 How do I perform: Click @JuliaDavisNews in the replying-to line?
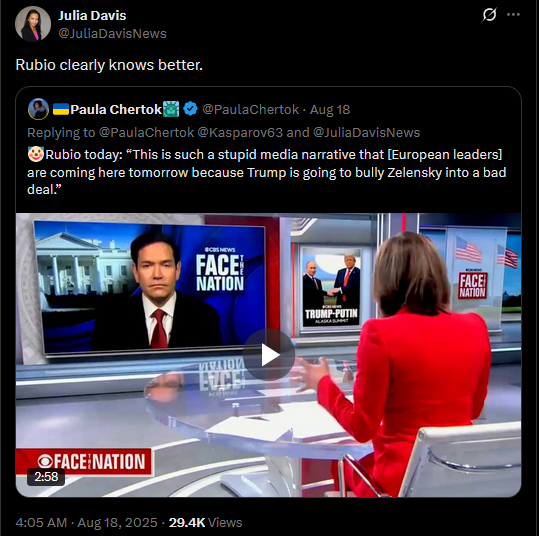point(366,132)
